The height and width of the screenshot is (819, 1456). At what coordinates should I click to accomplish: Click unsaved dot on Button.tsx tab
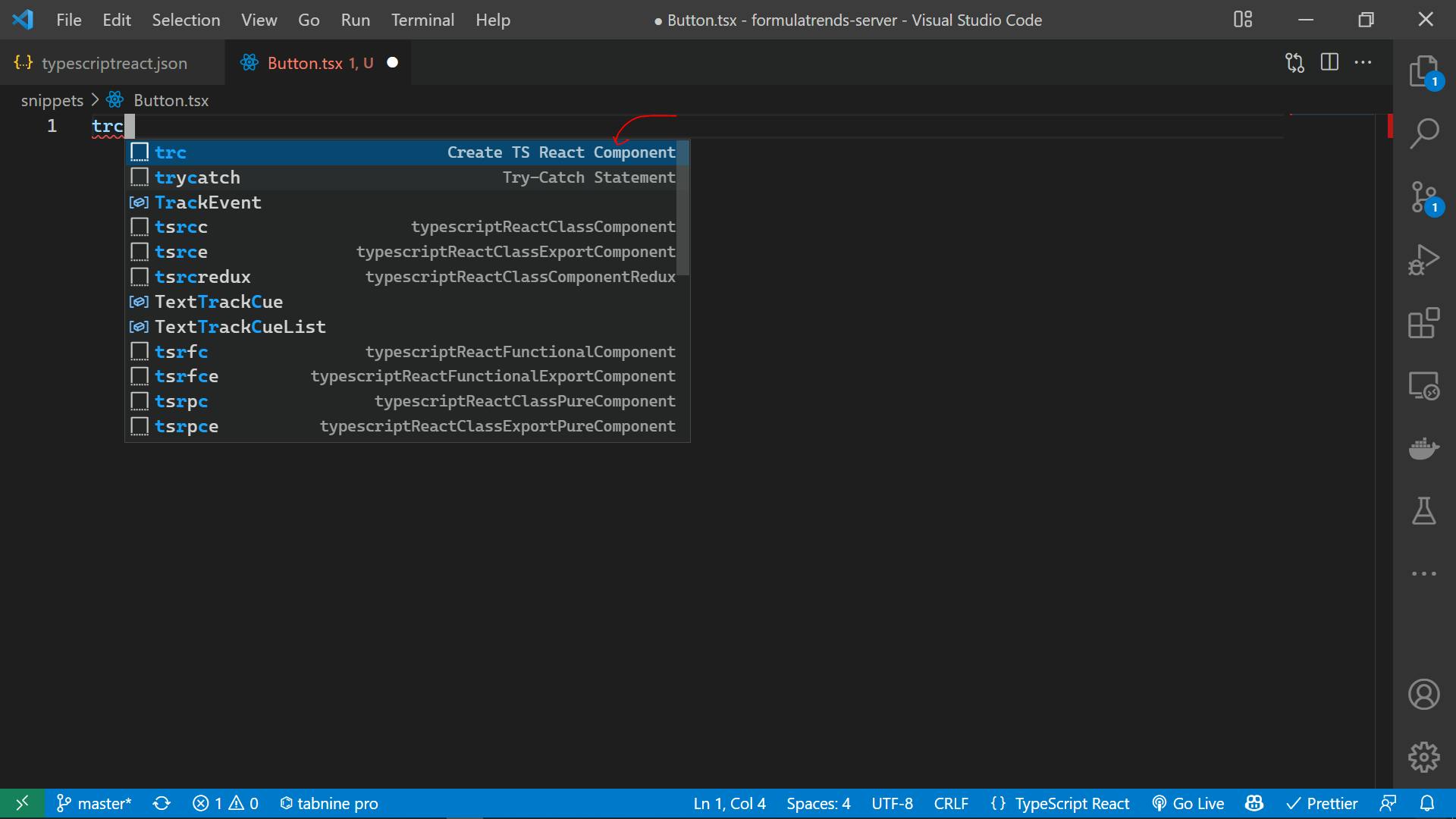pos(393,62)
